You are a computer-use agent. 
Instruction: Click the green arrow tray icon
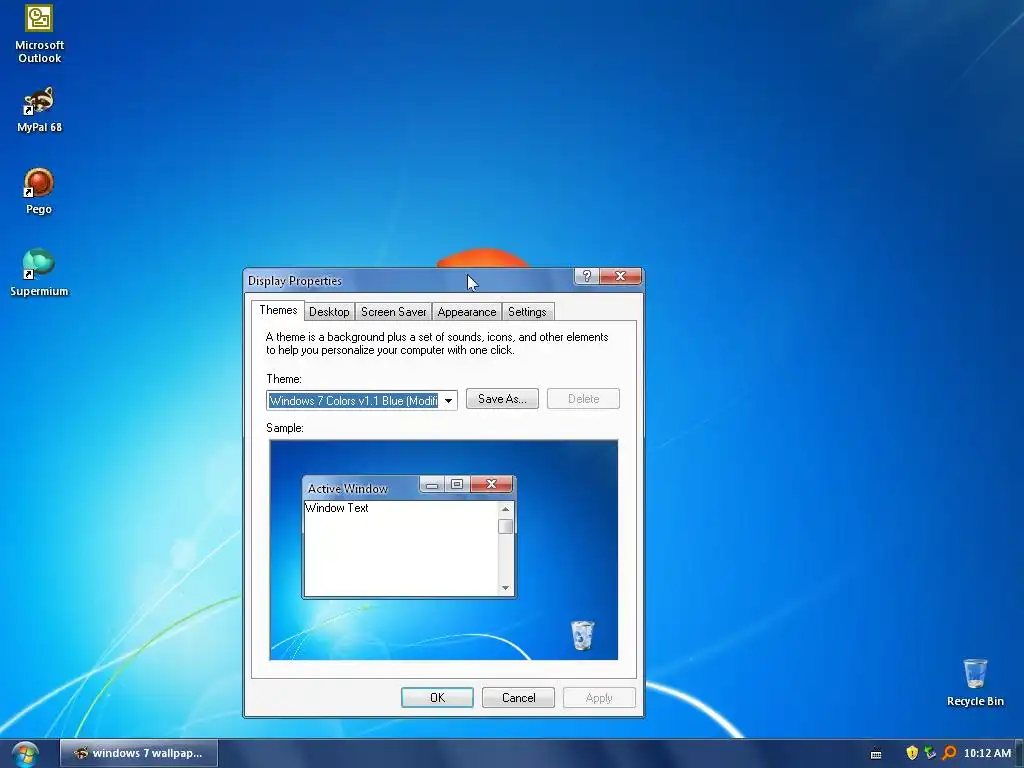(x=930, y=753)
